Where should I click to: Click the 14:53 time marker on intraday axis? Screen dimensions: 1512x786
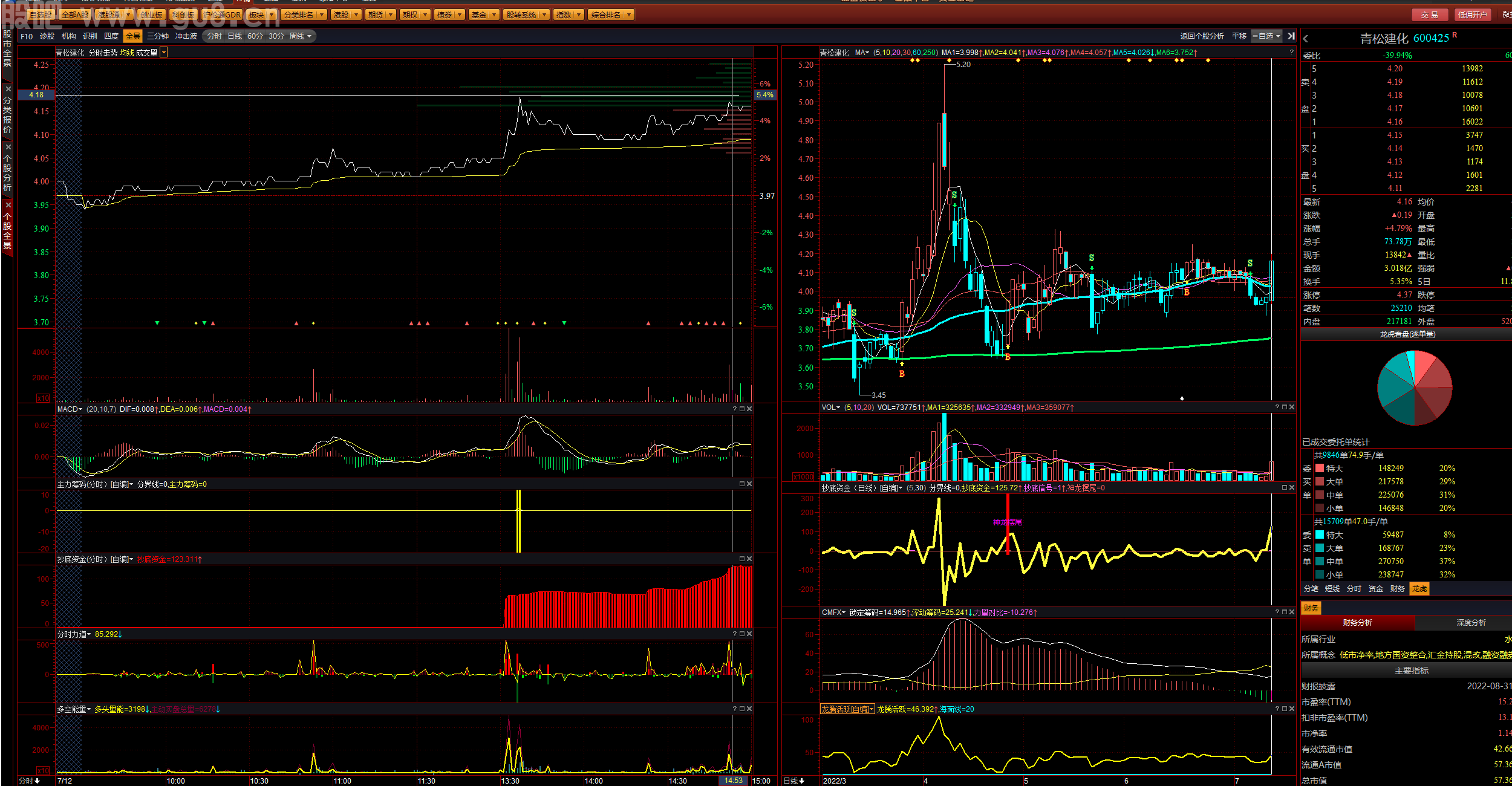coord(734,781)
